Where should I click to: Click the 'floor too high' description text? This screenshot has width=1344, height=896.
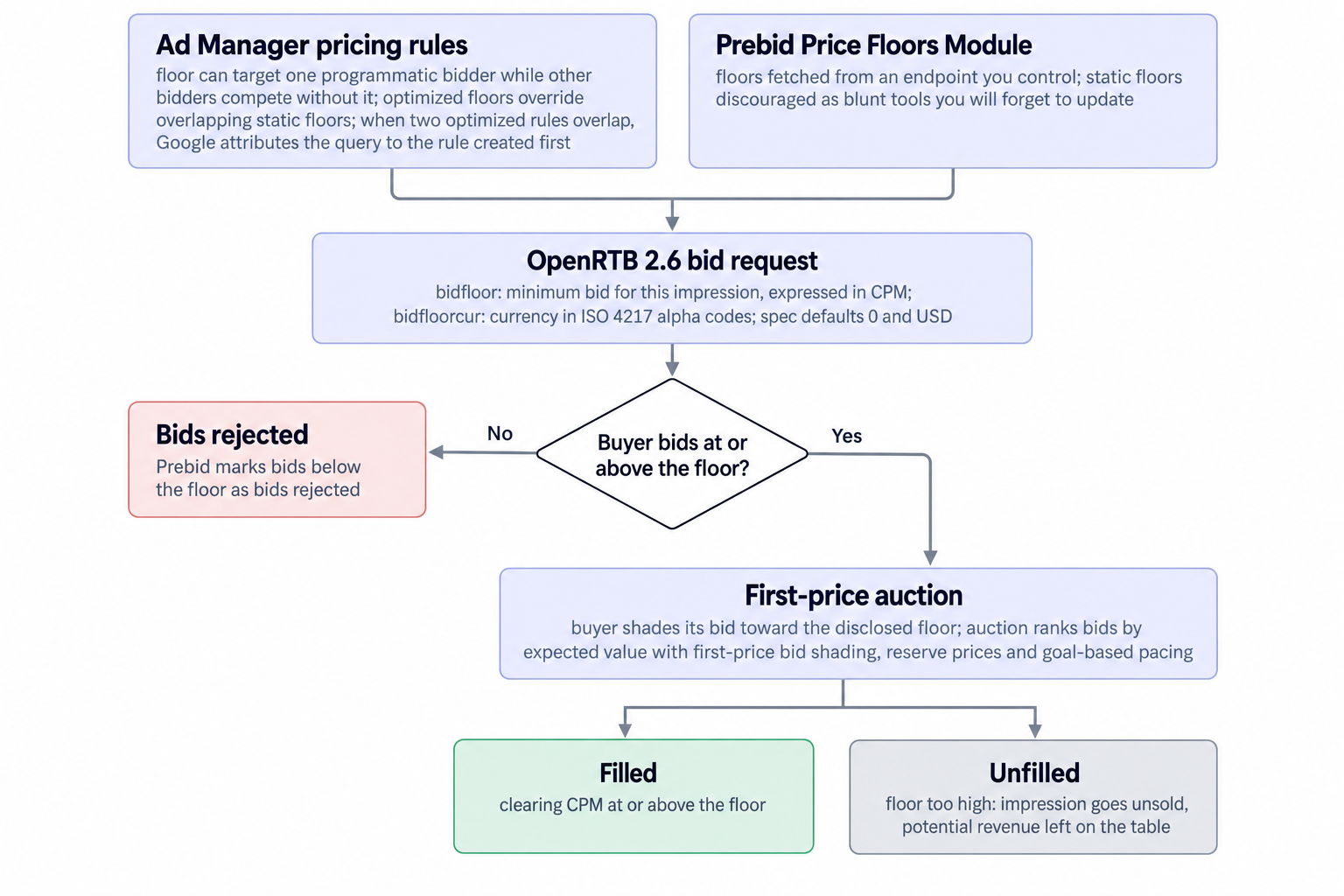[1036, 815]
